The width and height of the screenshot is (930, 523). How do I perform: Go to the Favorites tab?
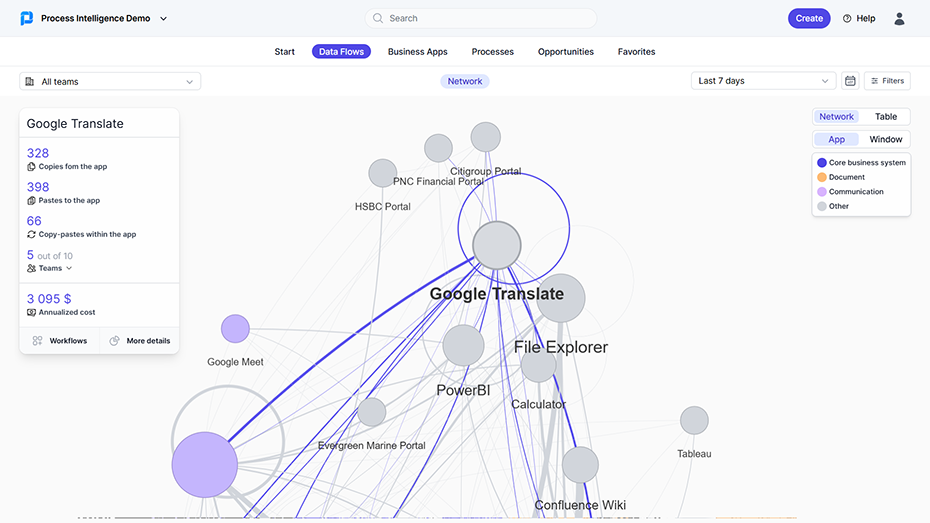click(x=636, y=52)
